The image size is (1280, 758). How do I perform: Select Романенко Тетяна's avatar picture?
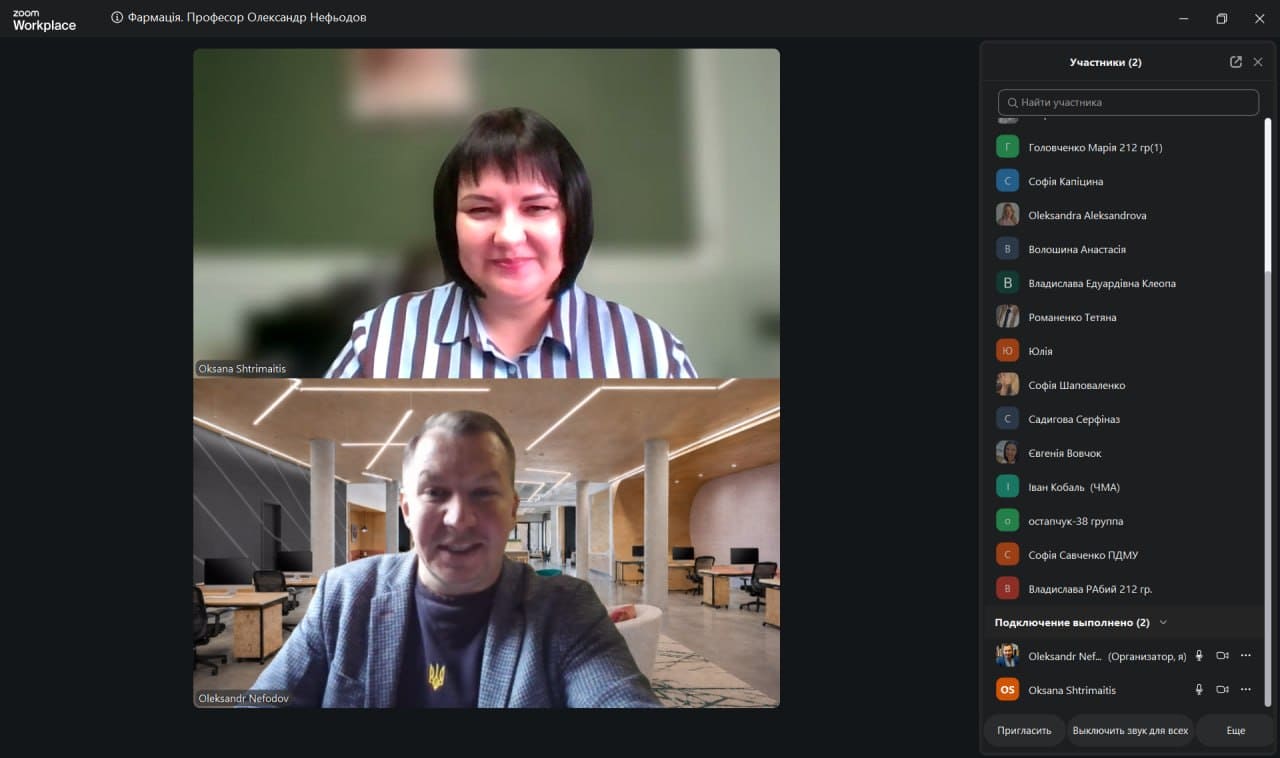tap(1008, 317)
